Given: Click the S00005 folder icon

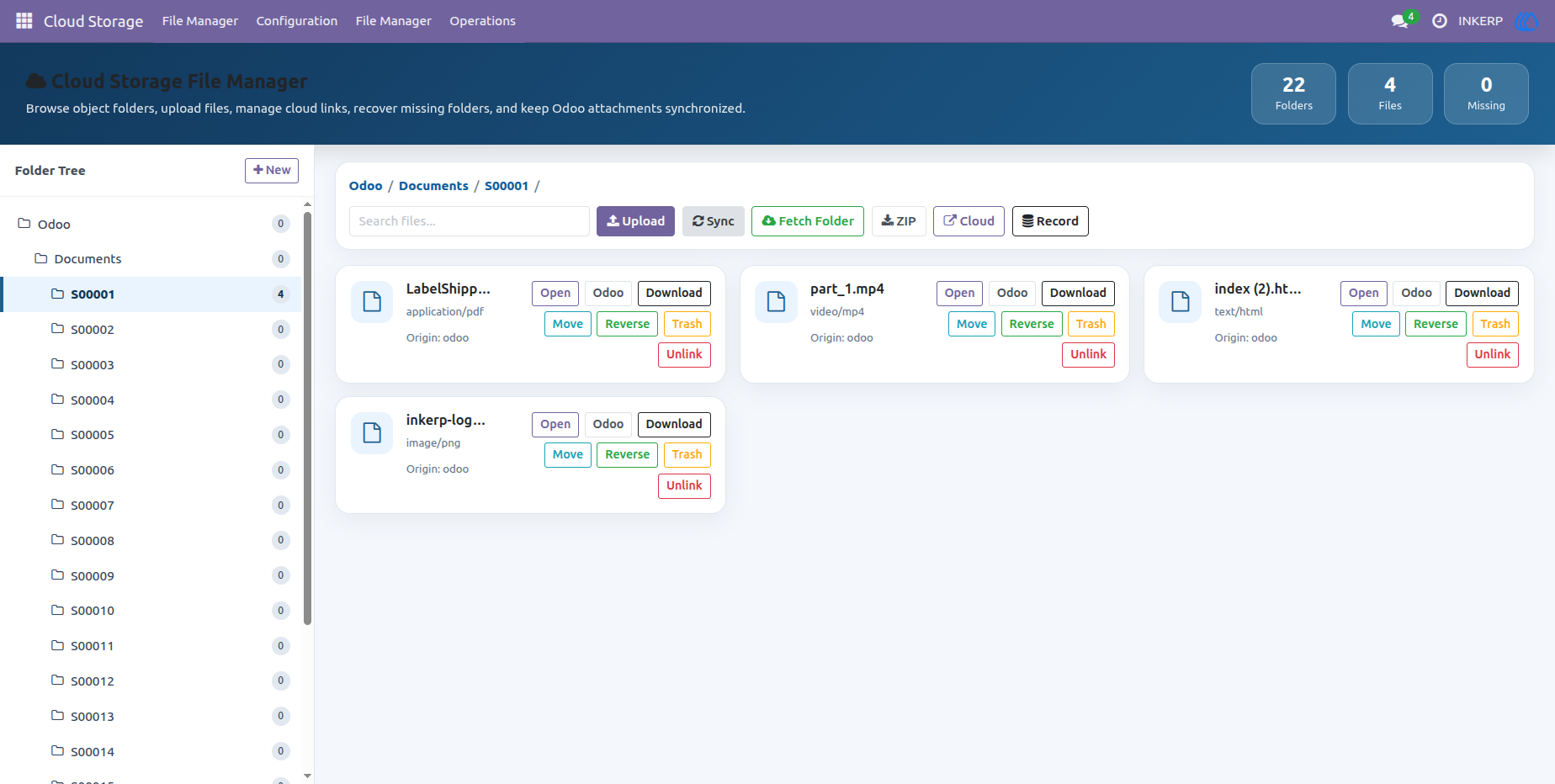Looking at the screenshot, I should click(57, 434).
